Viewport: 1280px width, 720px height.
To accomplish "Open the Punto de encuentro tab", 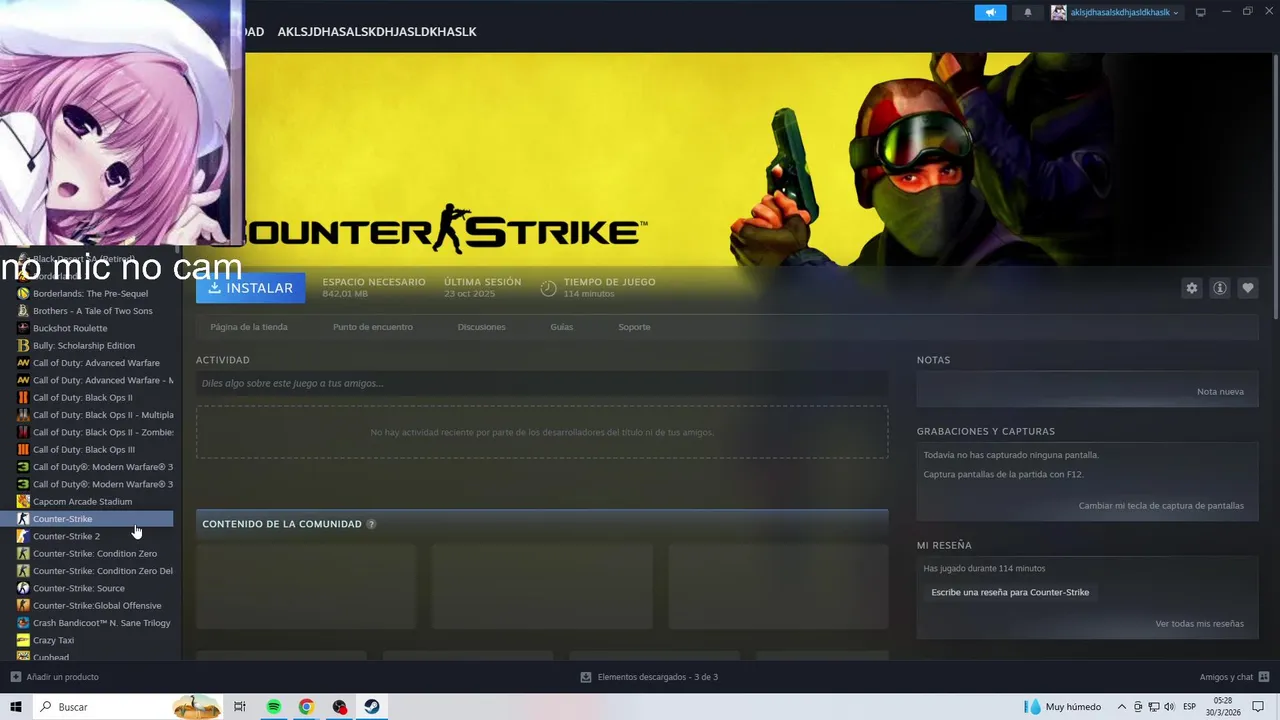I will 372,327.
